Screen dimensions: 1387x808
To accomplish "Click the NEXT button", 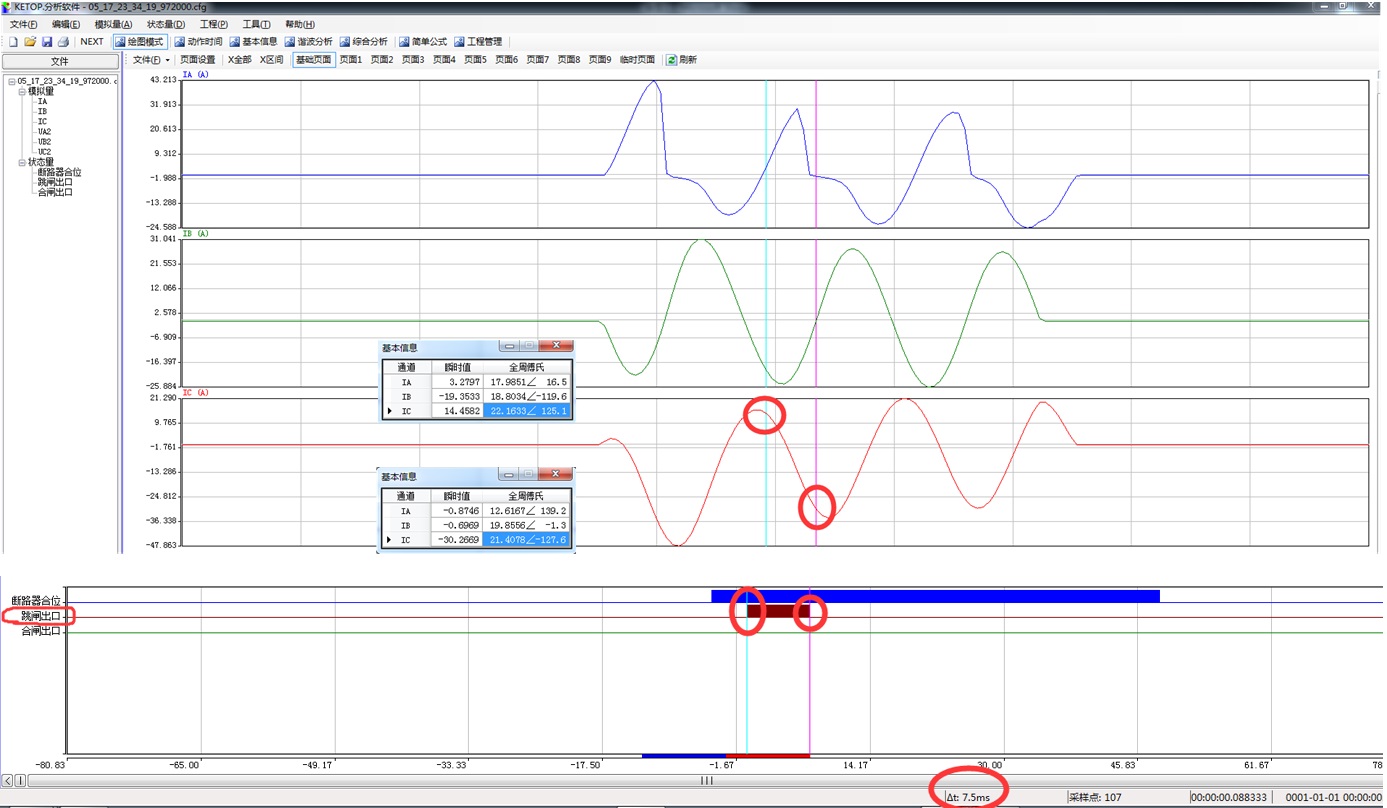I will (x=92, y=42).
